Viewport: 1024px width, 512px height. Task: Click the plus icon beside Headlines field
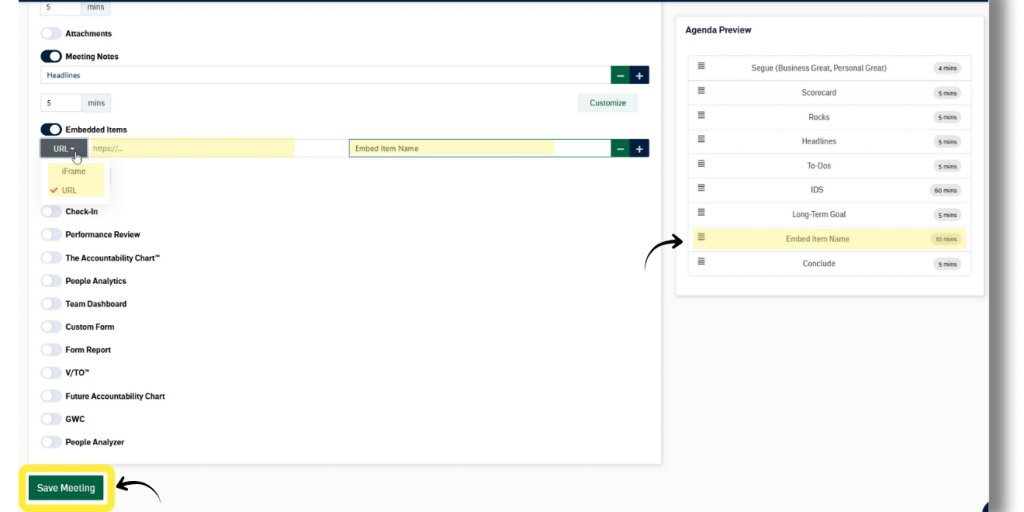640,75
